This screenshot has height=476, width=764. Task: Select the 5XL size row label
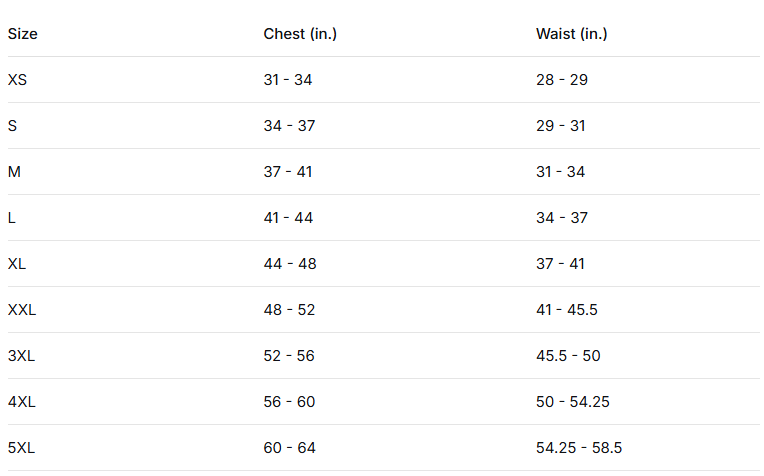coord(21,448)
